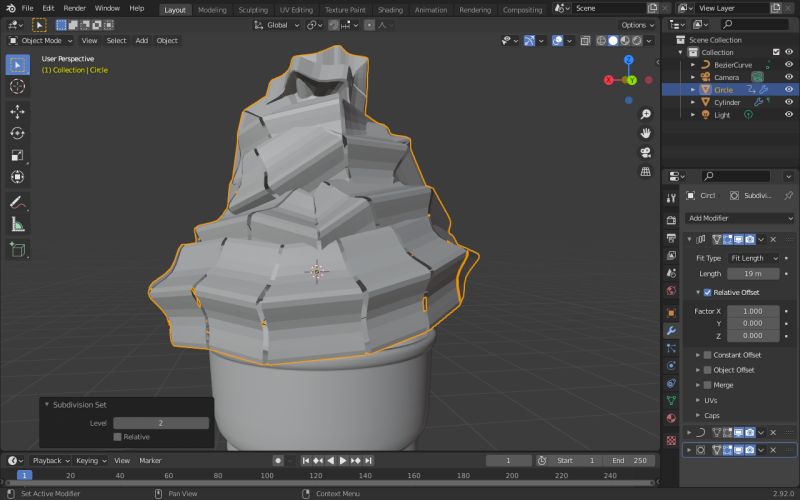Adjust the Subdivision Level slider

[x=161, y=423]
